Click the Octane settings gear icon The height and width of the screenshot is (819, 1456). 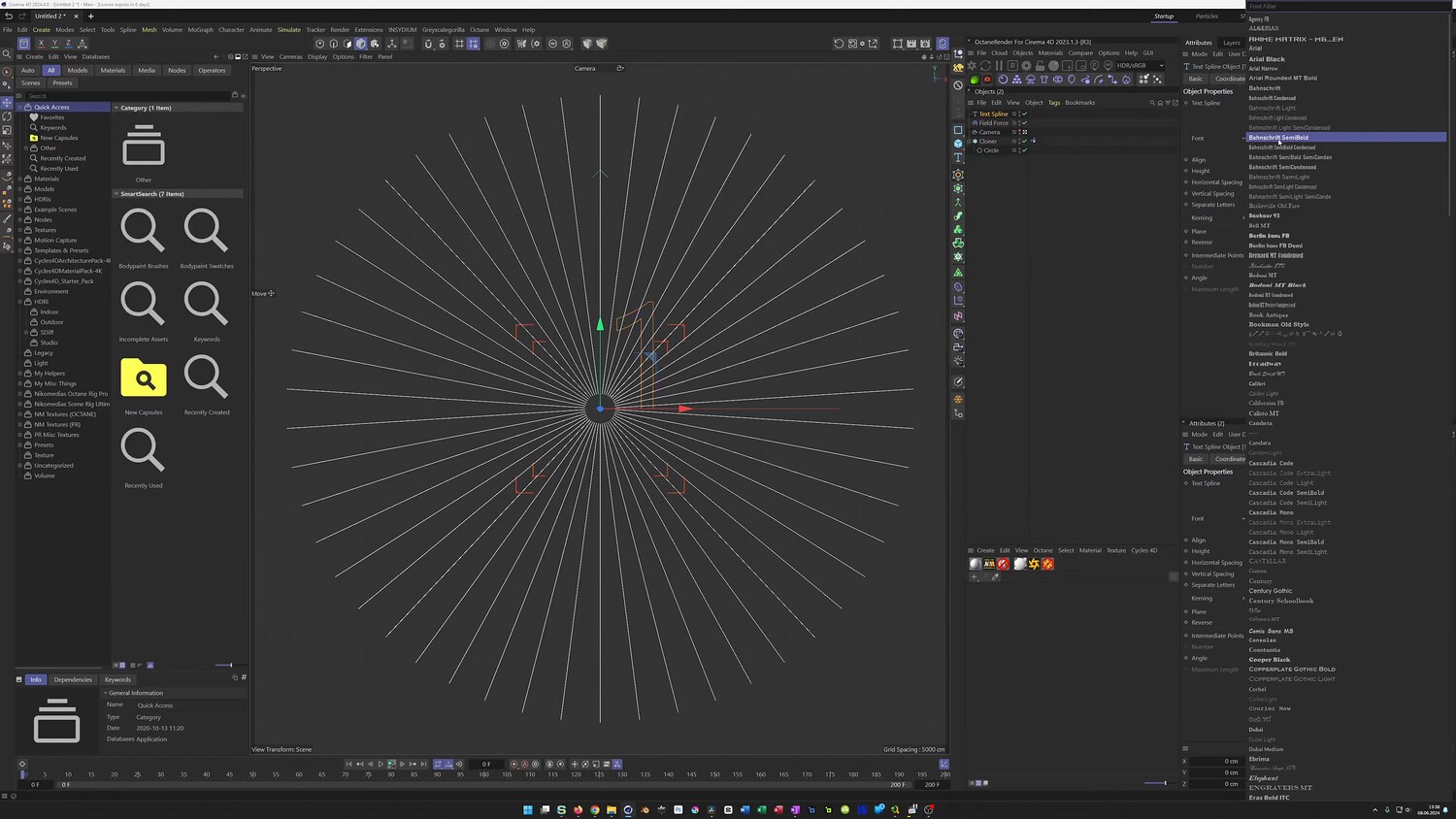pos(1026,66)
